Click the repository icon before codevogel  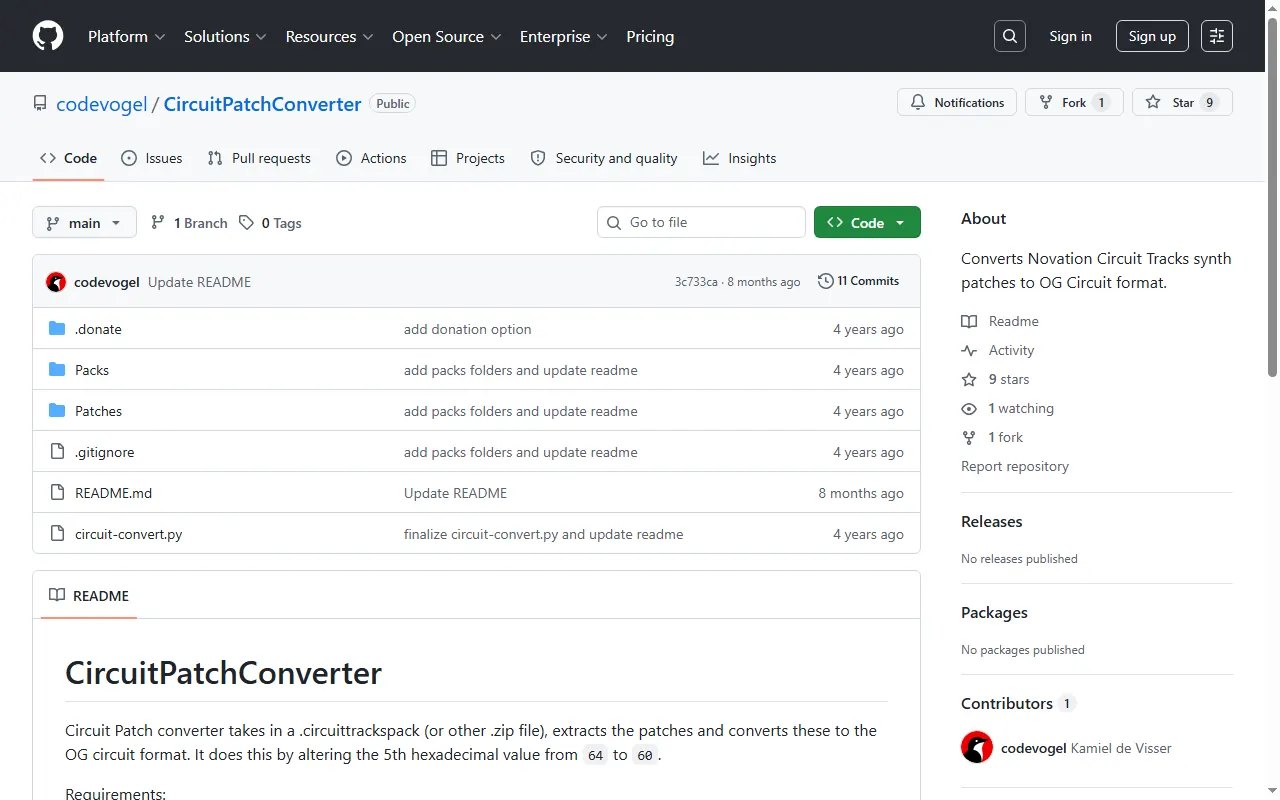coord(40,103)
